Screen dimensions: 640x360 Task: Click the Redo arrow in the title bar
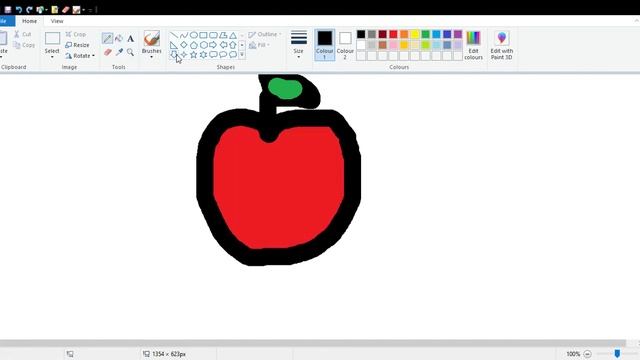(x=29, y=9)
